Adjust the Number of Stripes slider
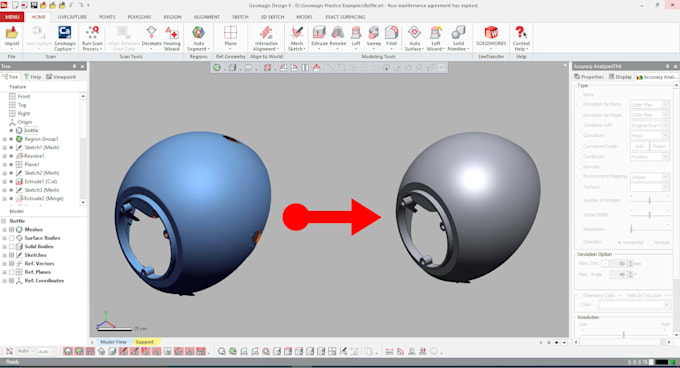The image size is (680, 368). [649, 200]
